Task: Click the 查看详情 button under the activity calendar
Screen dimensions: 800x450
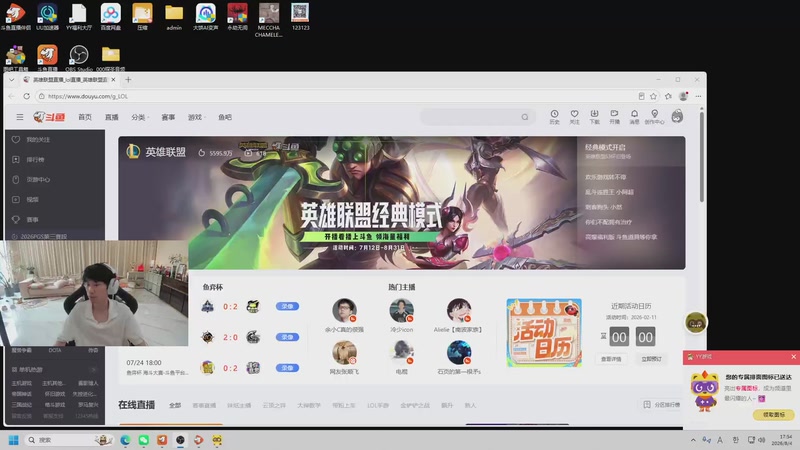Action: click(x=611, y=359)
